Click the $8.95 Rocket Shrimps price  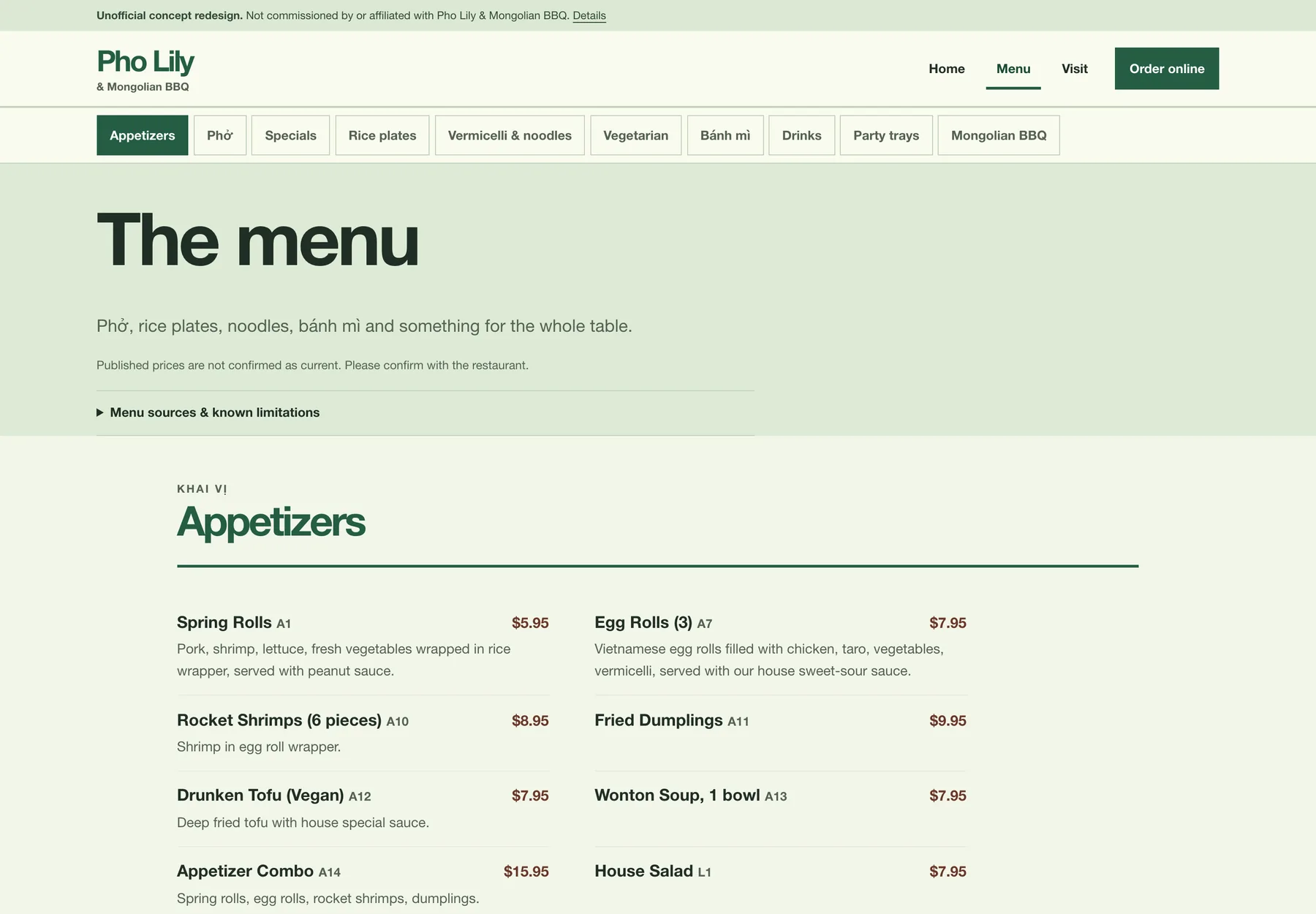pos(530,721)
